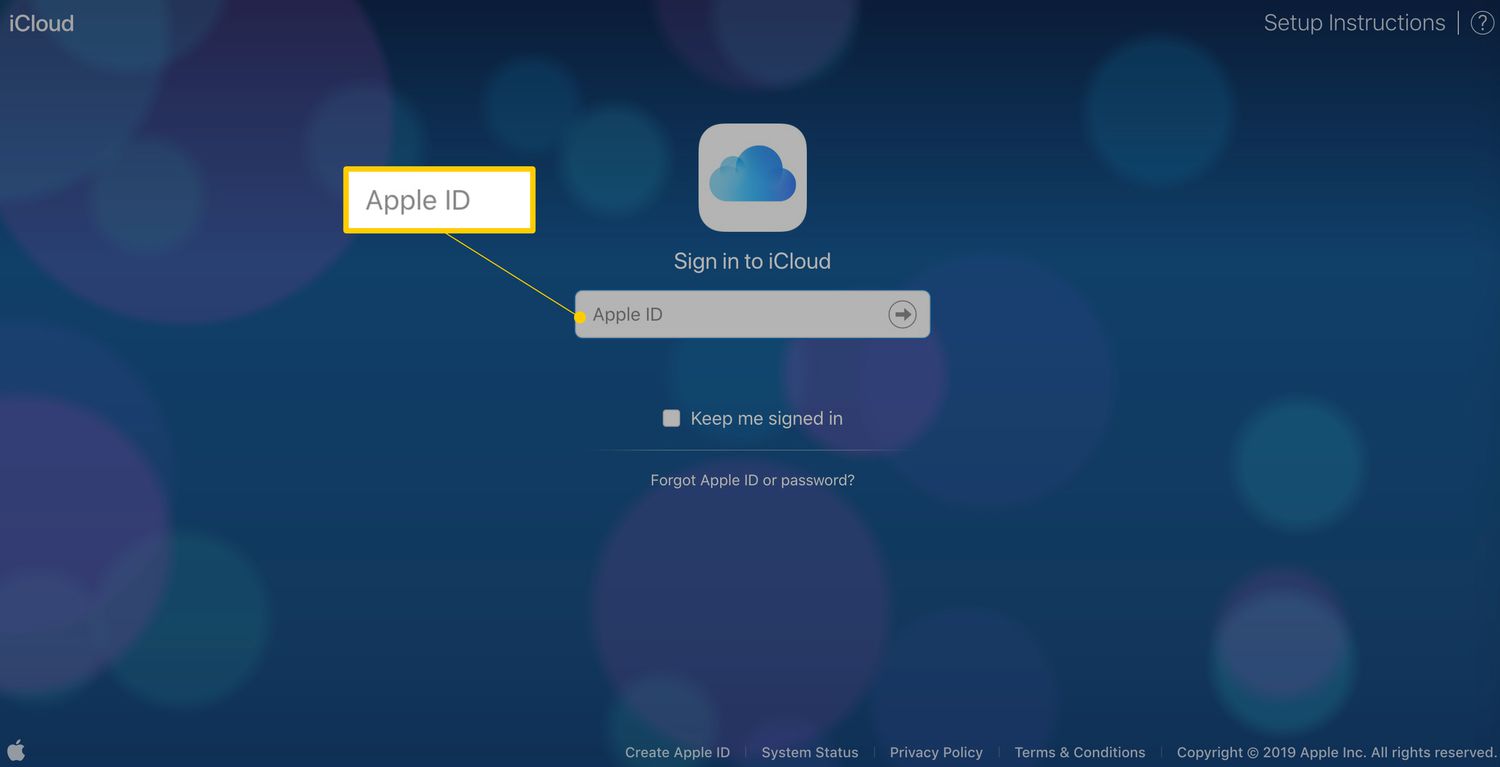This screenshot has width=1500, height=767.
Task: Click the Apple logo in bottom corner
Action: 16,750
